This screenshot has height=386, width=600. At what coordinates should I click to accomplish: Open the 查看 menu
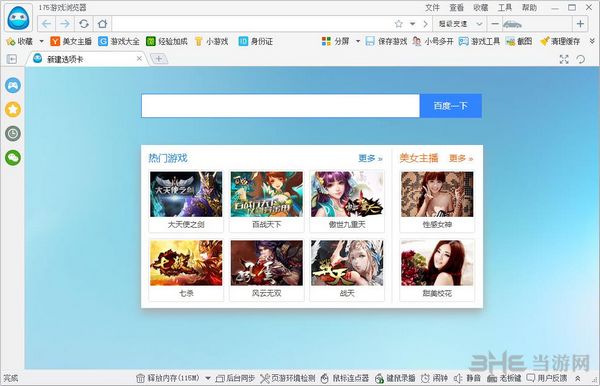point(457,7)
